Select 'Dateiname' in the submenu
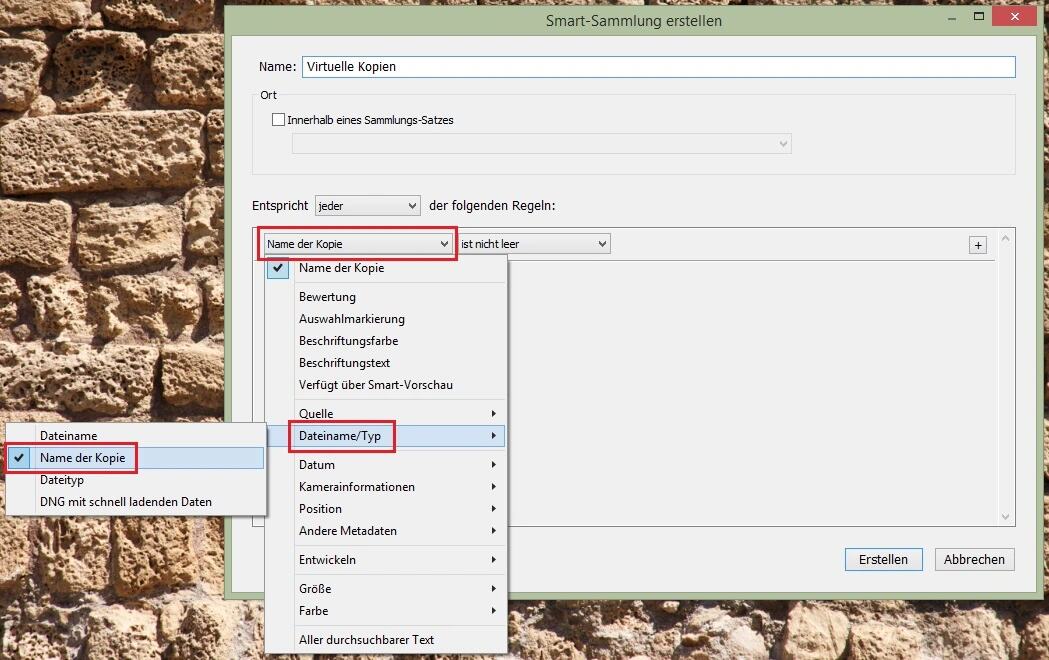 pyautogui.click(x=68, y=436)
